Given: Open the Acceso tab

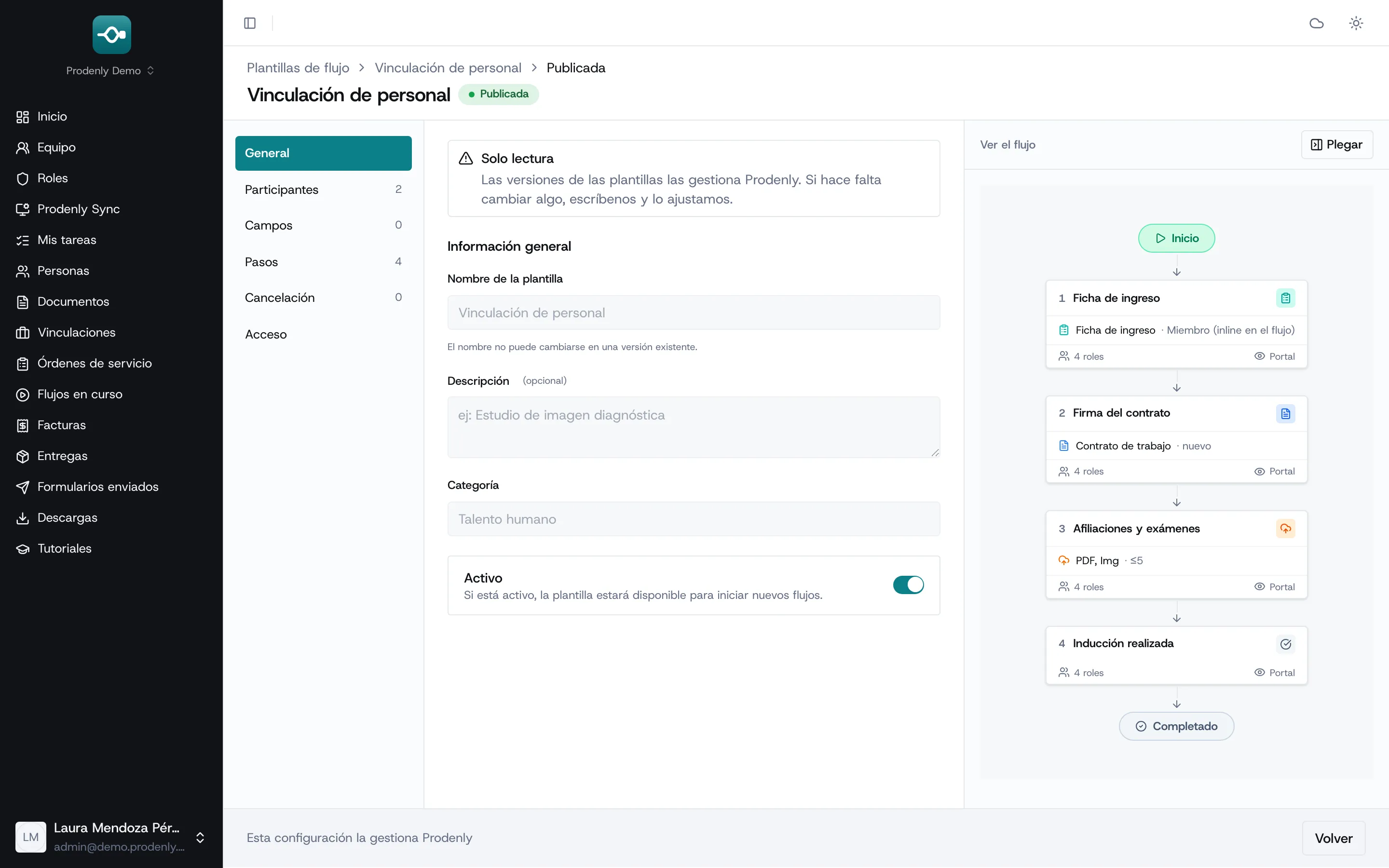Looking at the screenshot, I should click(323, 334).
